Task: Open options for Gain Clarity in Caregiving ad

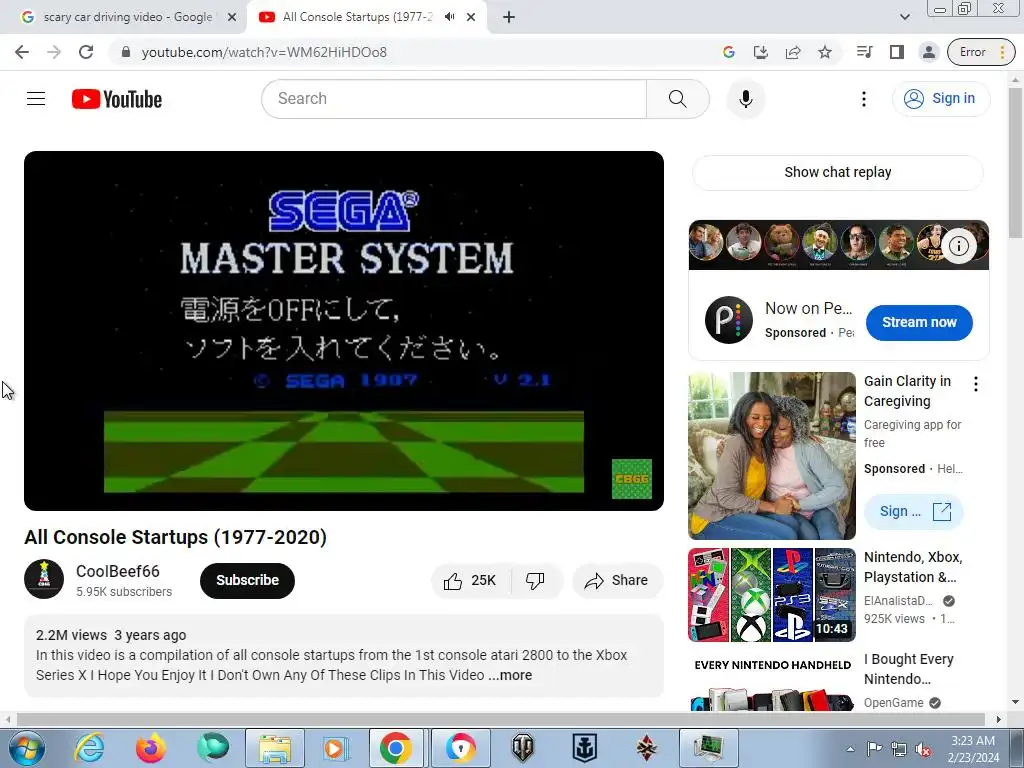Action: point(976,383)
